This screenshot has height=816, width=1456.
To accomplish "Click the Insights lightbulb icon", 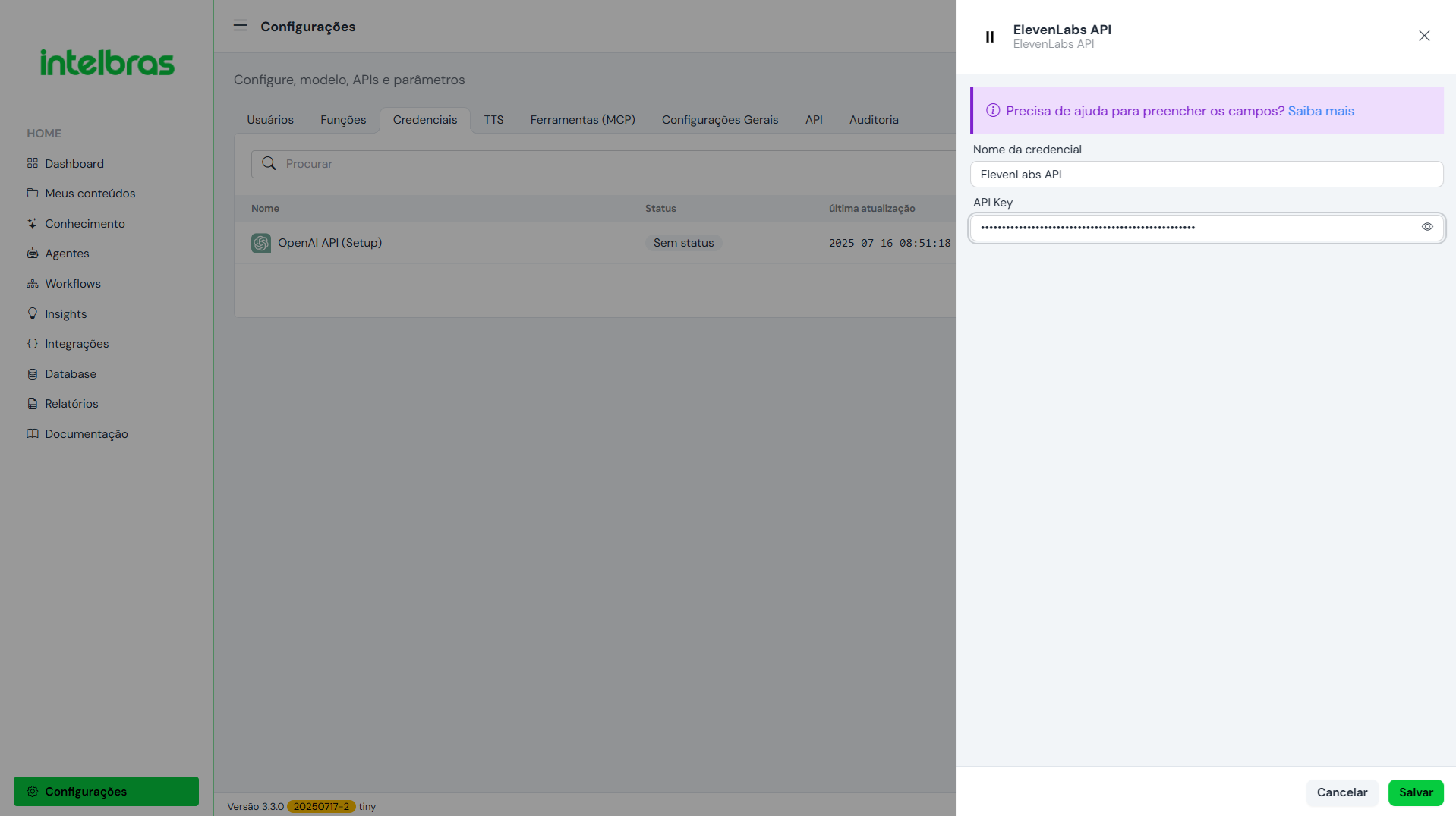I will coord(32,313).
